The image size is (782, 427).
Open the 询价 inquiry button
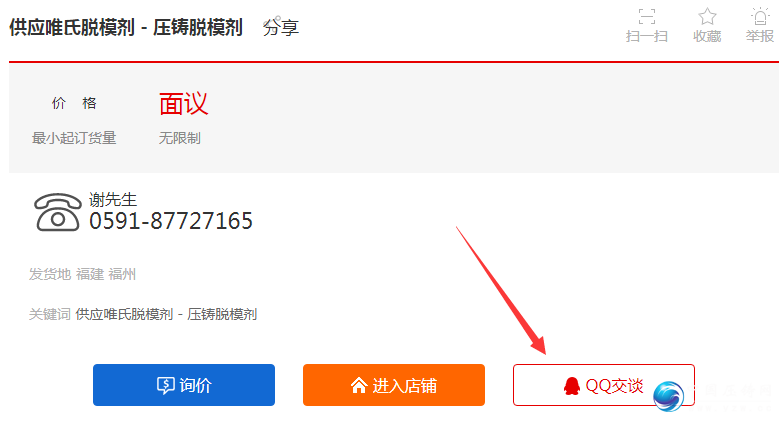[184, 385]
